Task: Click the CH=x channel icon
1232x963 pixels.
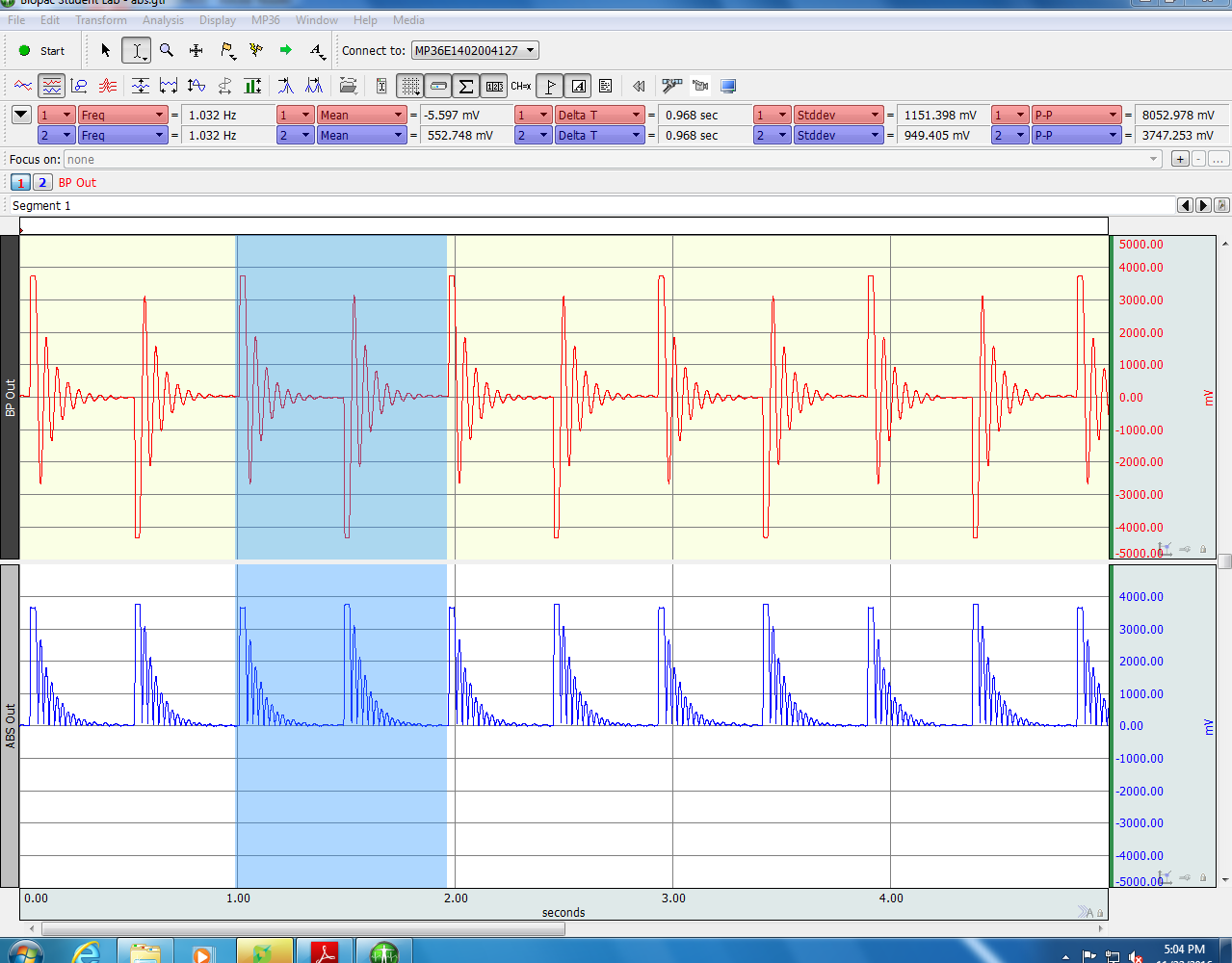Action: (521, 86)
